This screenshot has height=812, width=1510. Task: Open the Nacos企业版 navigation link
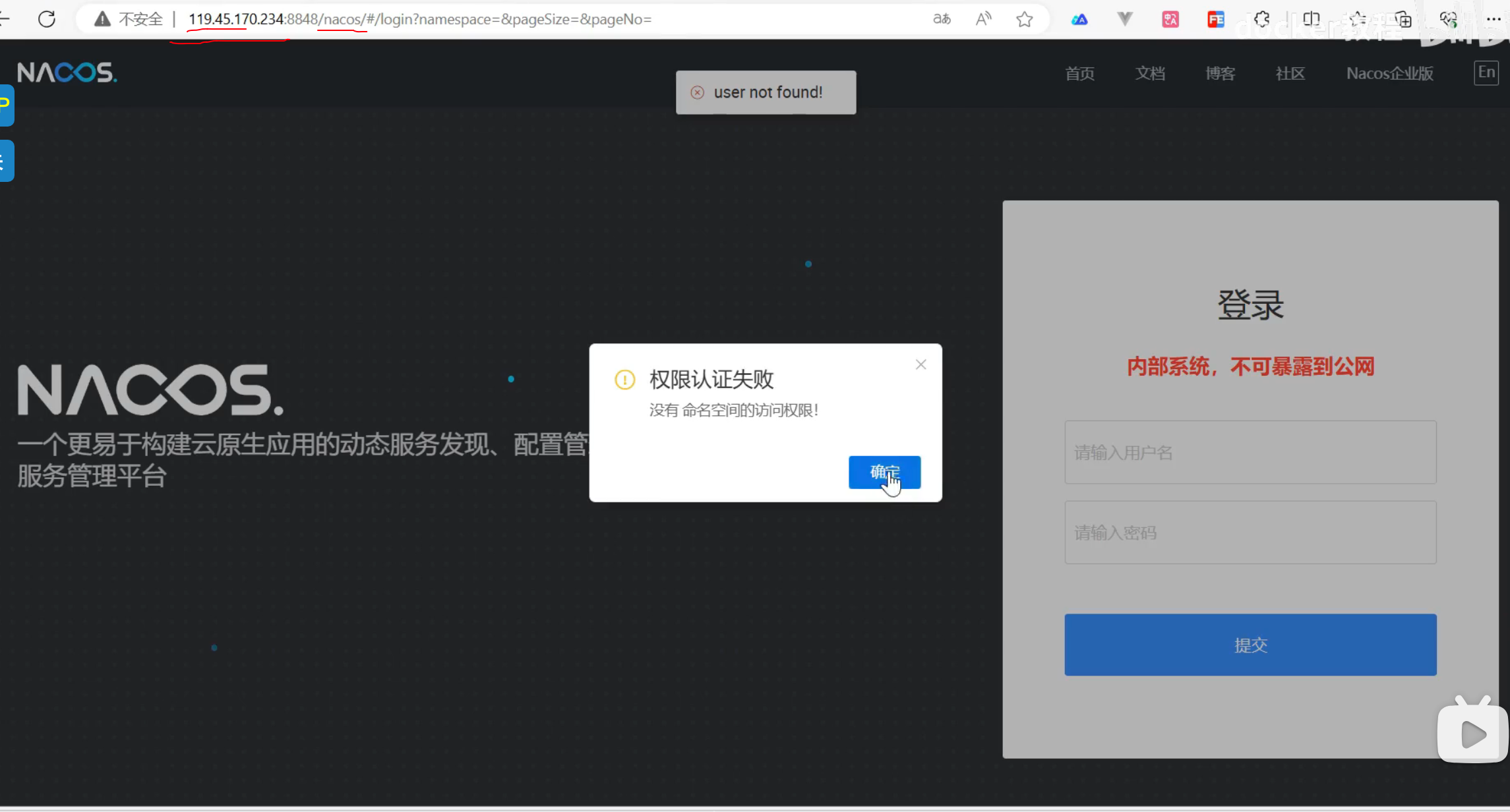[1390, 73]
